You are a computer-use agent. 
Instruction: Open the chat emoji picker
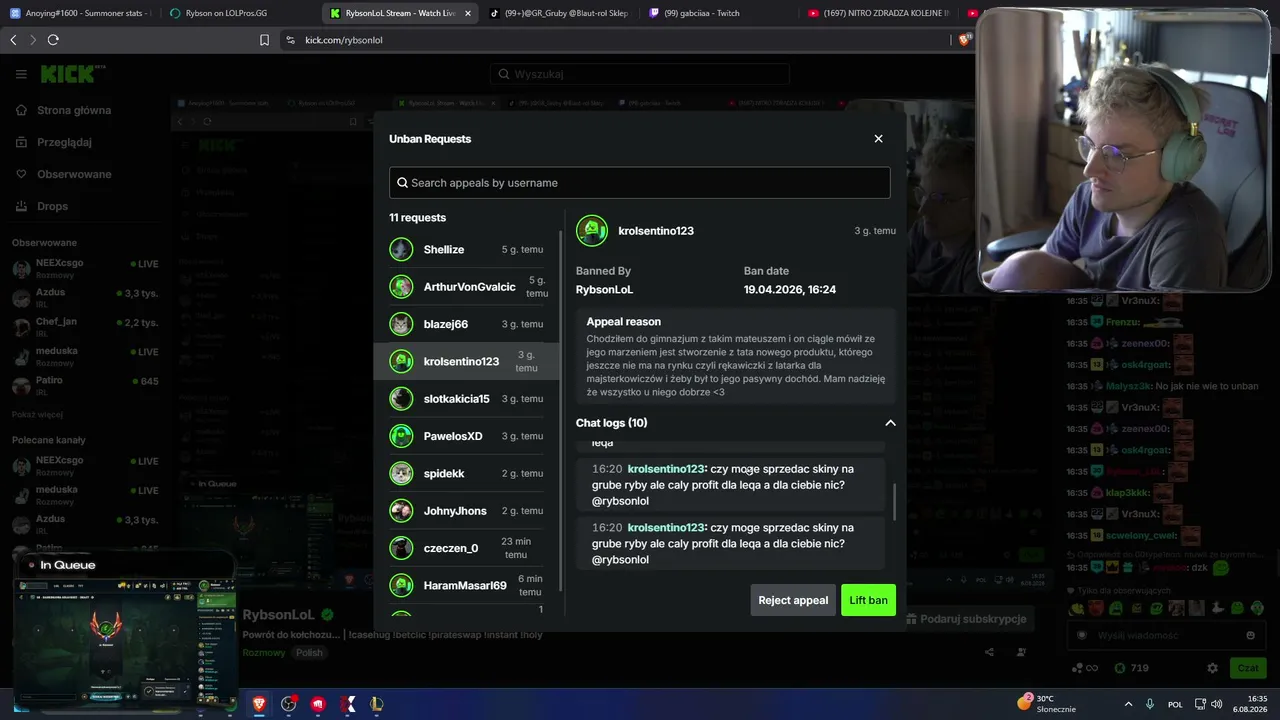1250,635
